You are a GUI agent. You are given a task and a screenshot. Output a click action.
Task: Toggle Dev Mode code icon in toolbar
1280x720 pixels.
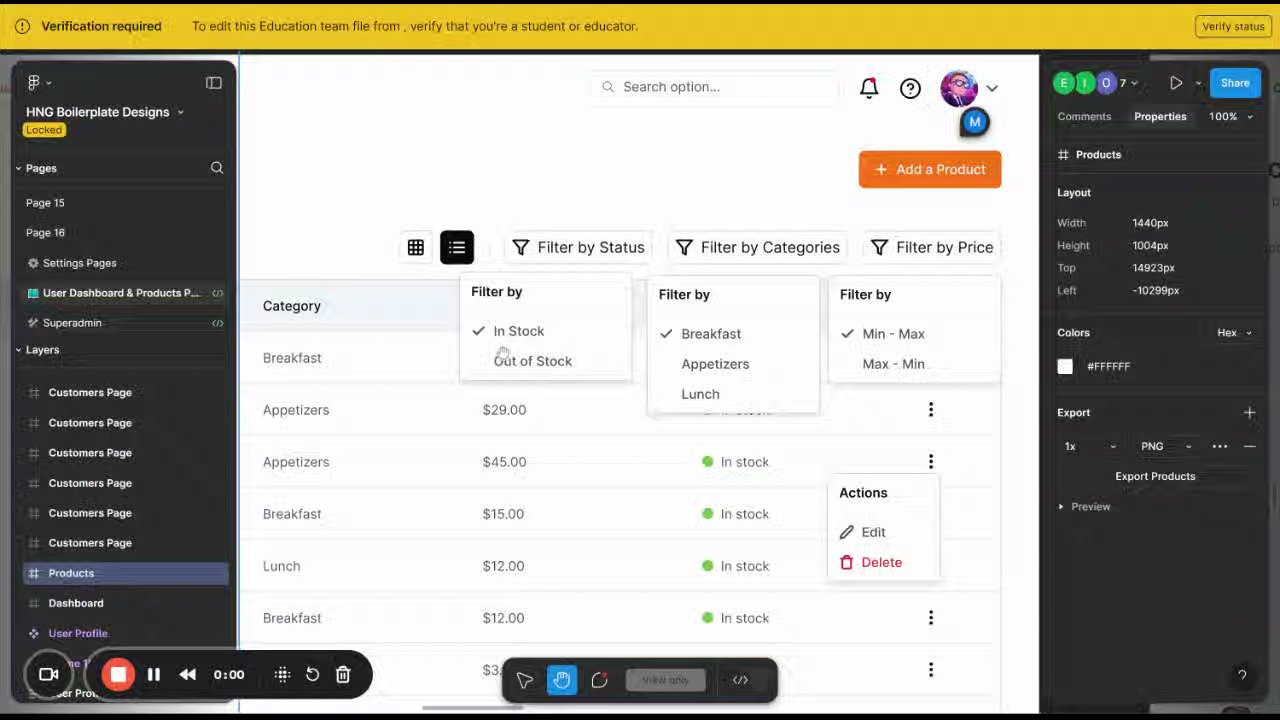pos(740,680)
